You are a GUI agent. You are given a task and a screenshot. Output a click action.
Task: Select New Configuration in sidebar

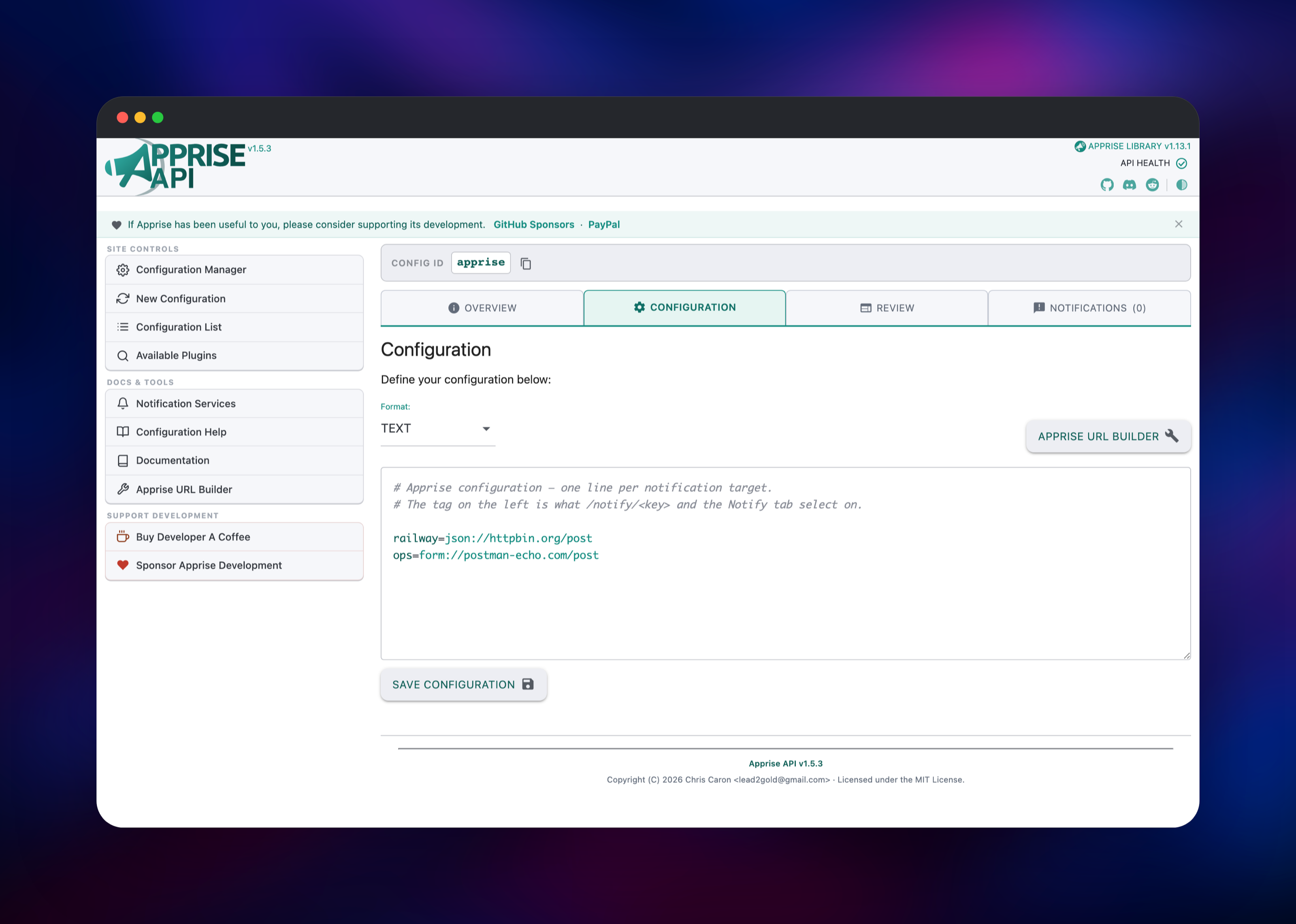point(234,299)
